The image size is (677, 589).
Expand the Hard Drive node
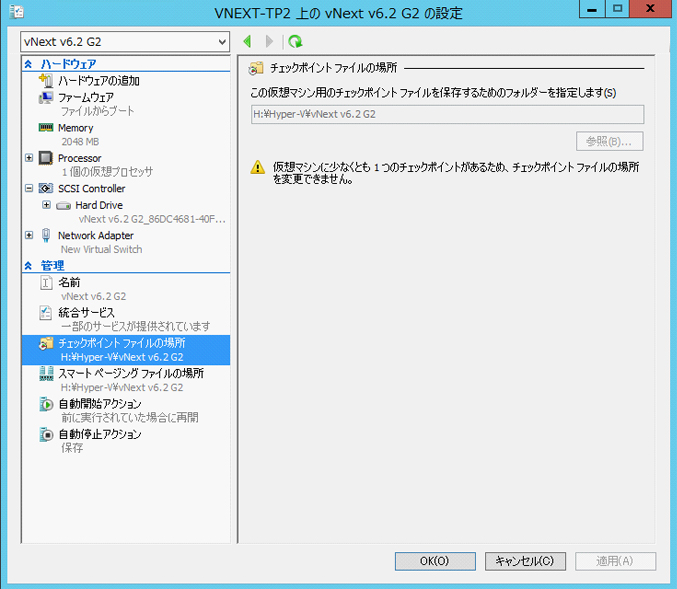(x=46, y=205)
